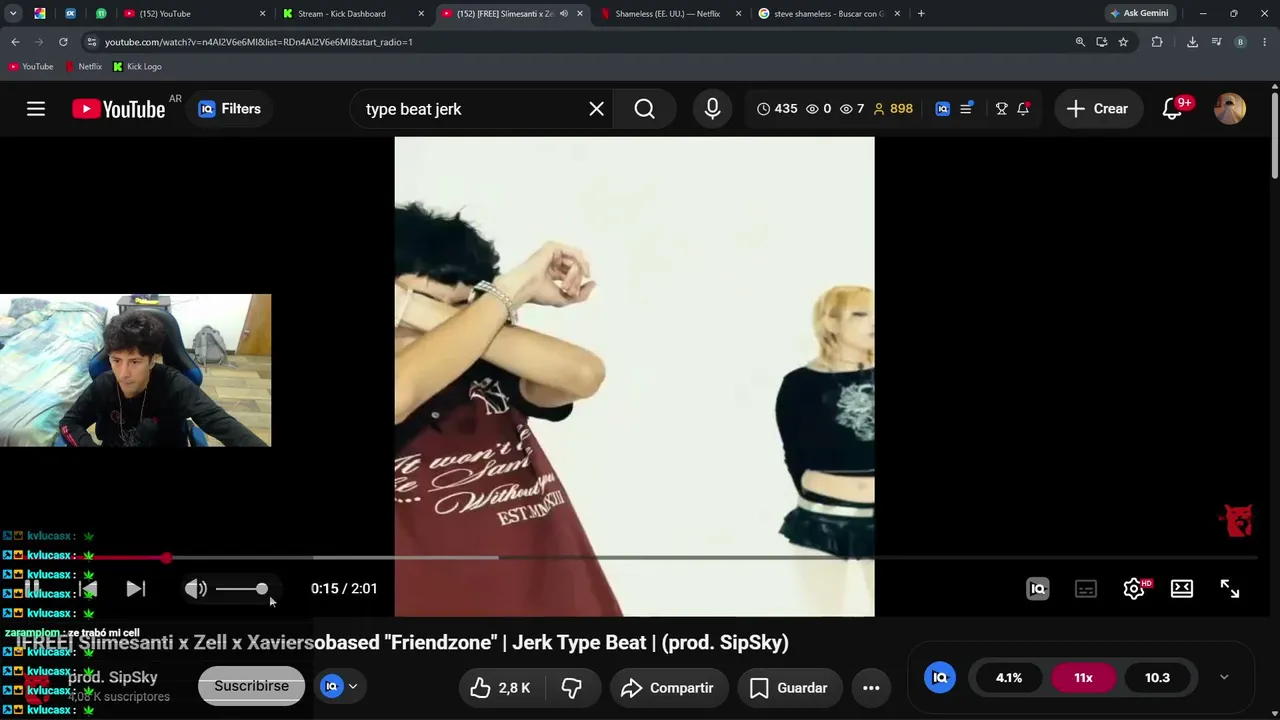This screenshot has height=720, width=1280.
Task: Open the tab search dropdown in Chrome
Action: coord(13,14)
